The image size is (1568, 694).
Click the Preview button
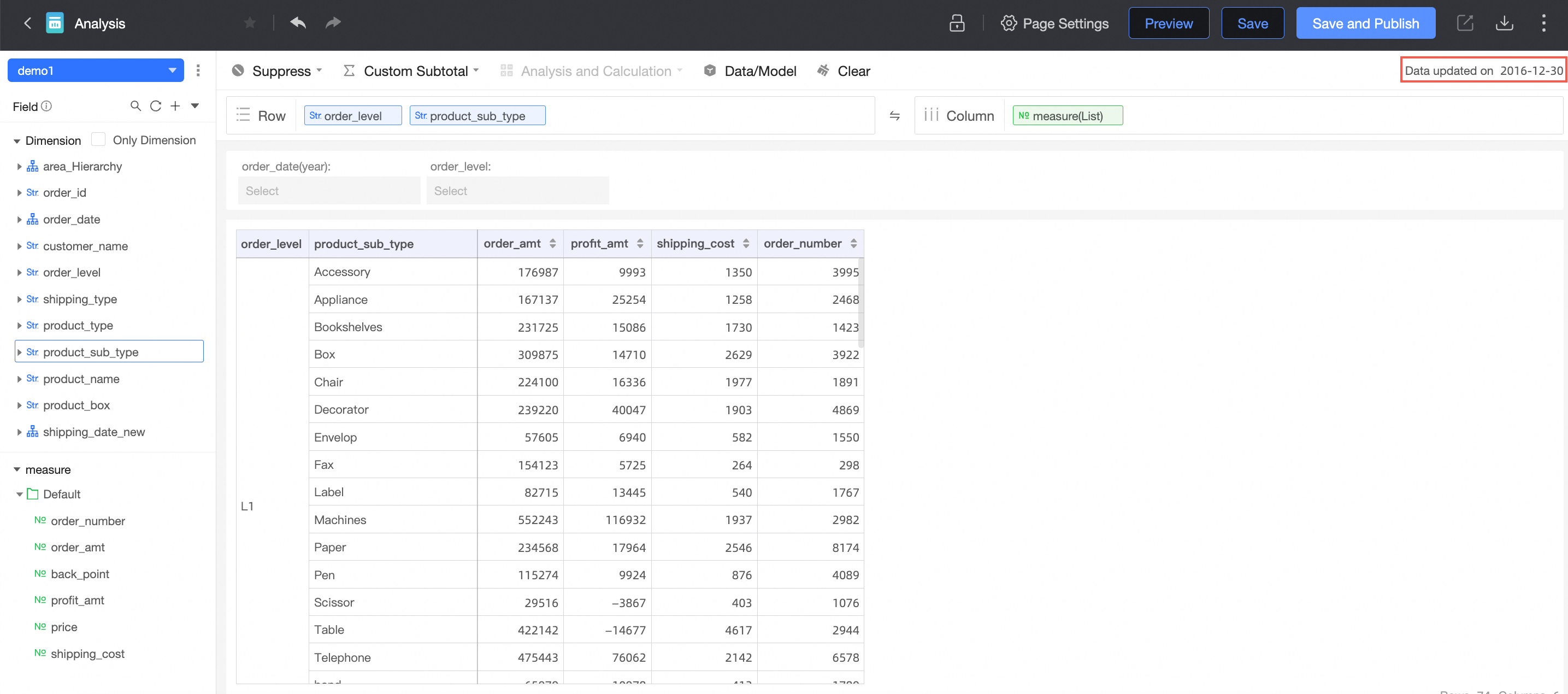point(1168,23)
